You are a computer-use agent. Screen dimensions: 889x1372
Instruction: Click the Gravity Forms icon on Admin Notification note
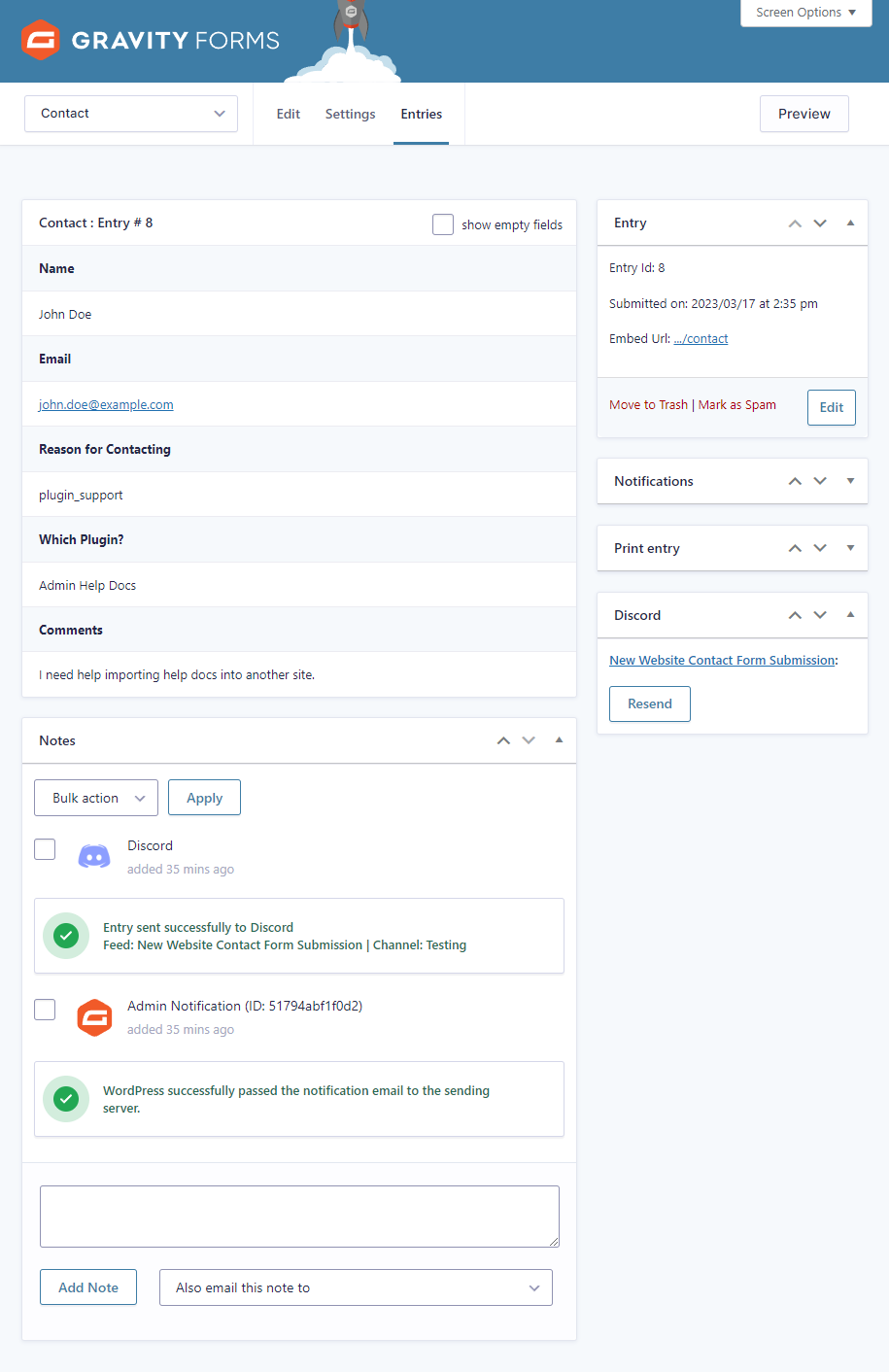coord(93,1017)
